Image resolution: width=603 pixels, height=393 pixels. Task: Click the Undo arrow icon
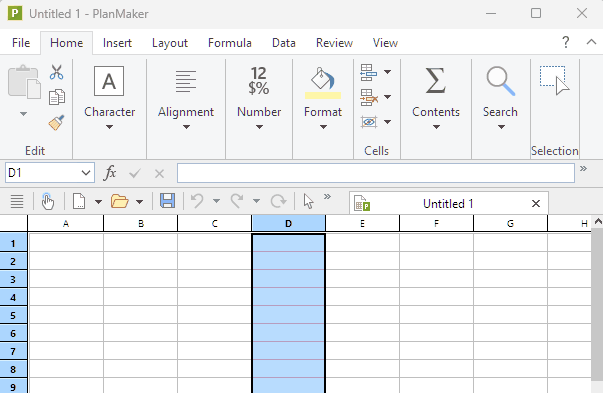[x=197, y=201]
